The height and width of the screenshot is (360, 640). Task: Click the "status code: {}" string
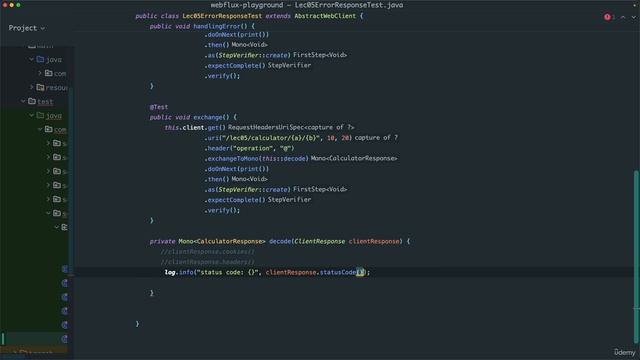[x=228, y=272]
